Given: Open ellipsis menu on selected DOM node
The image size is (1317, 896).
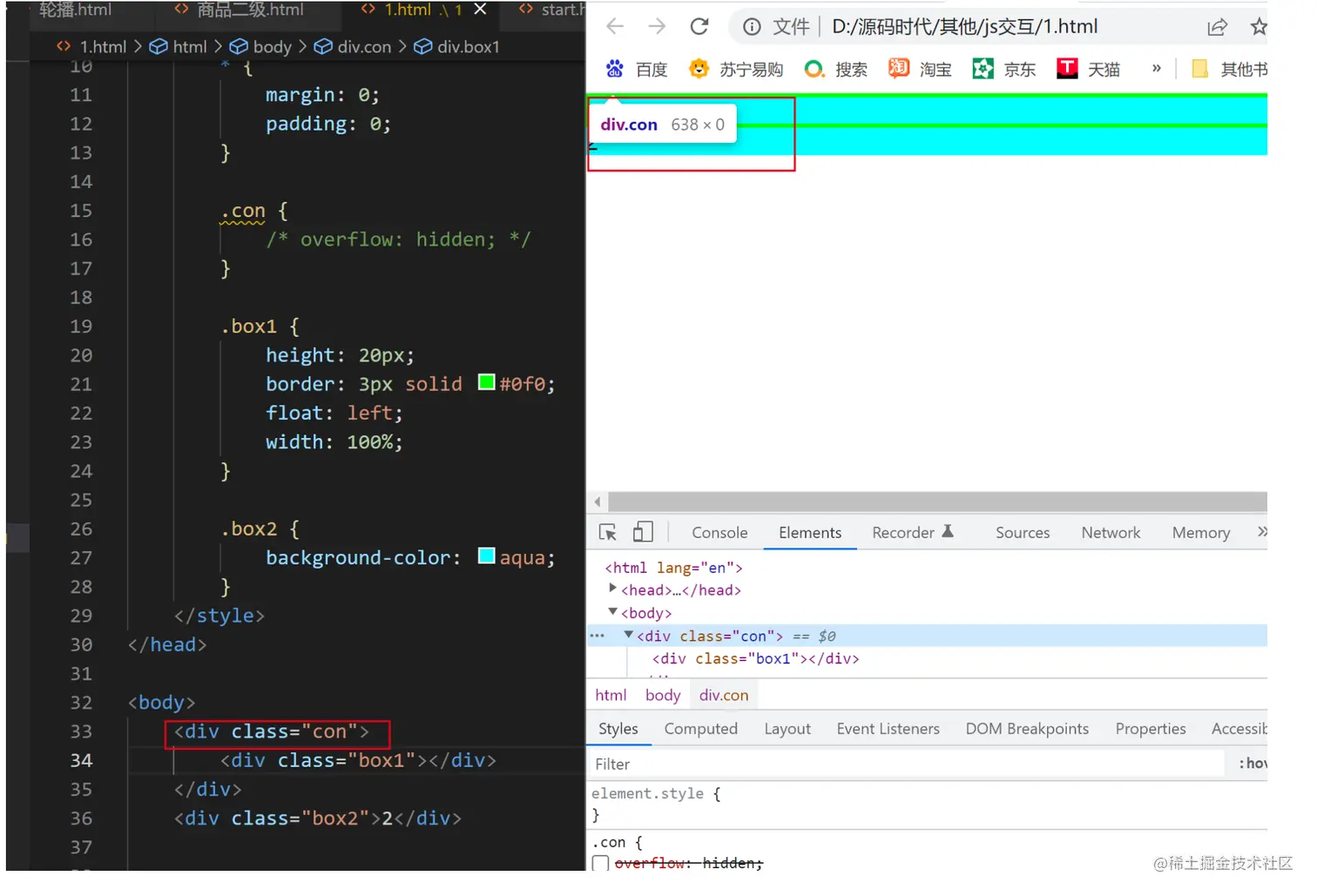Looking at the screenshot, I should (598, 636).
